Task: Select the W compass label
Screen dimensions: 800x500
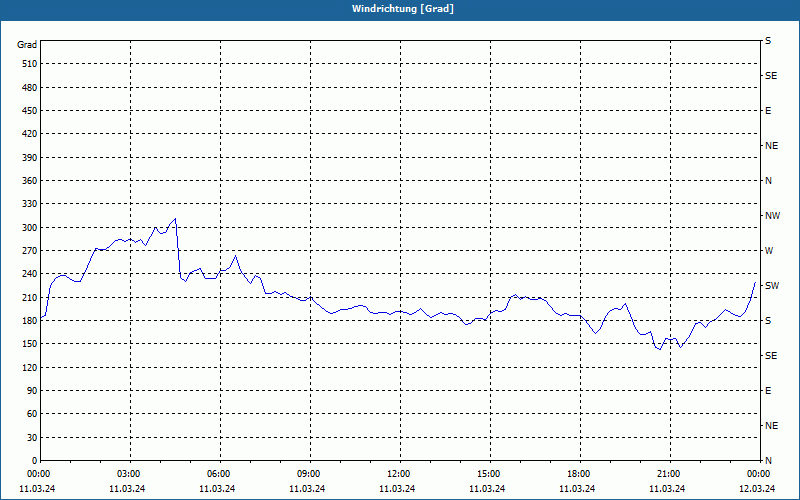Action: (x=769, y=251)
